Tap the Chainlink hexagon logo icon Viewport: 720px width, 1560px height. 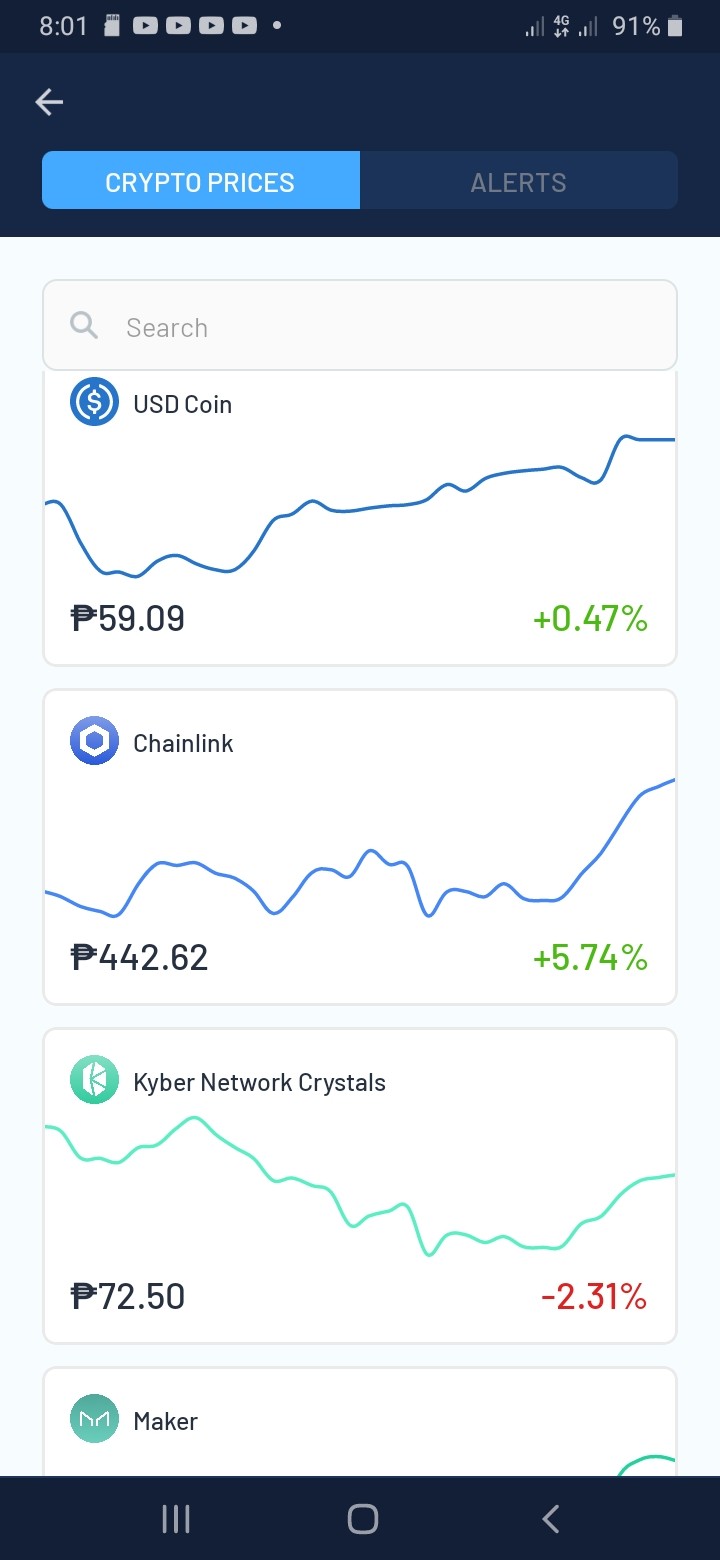click(x=94, y=742)
